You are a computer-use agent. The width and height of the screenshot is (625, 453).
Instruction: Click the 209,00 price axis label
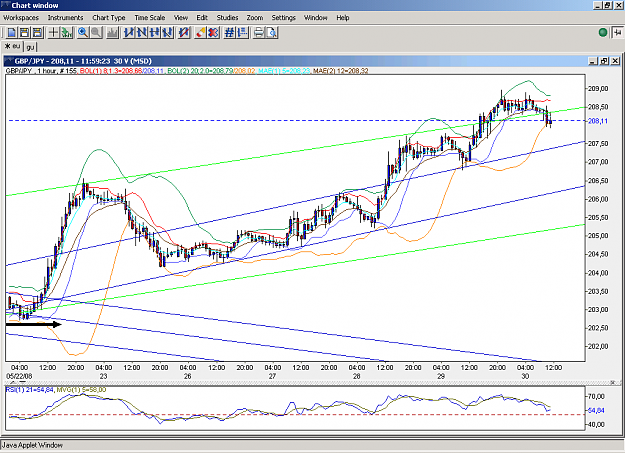tap(598, 89)
